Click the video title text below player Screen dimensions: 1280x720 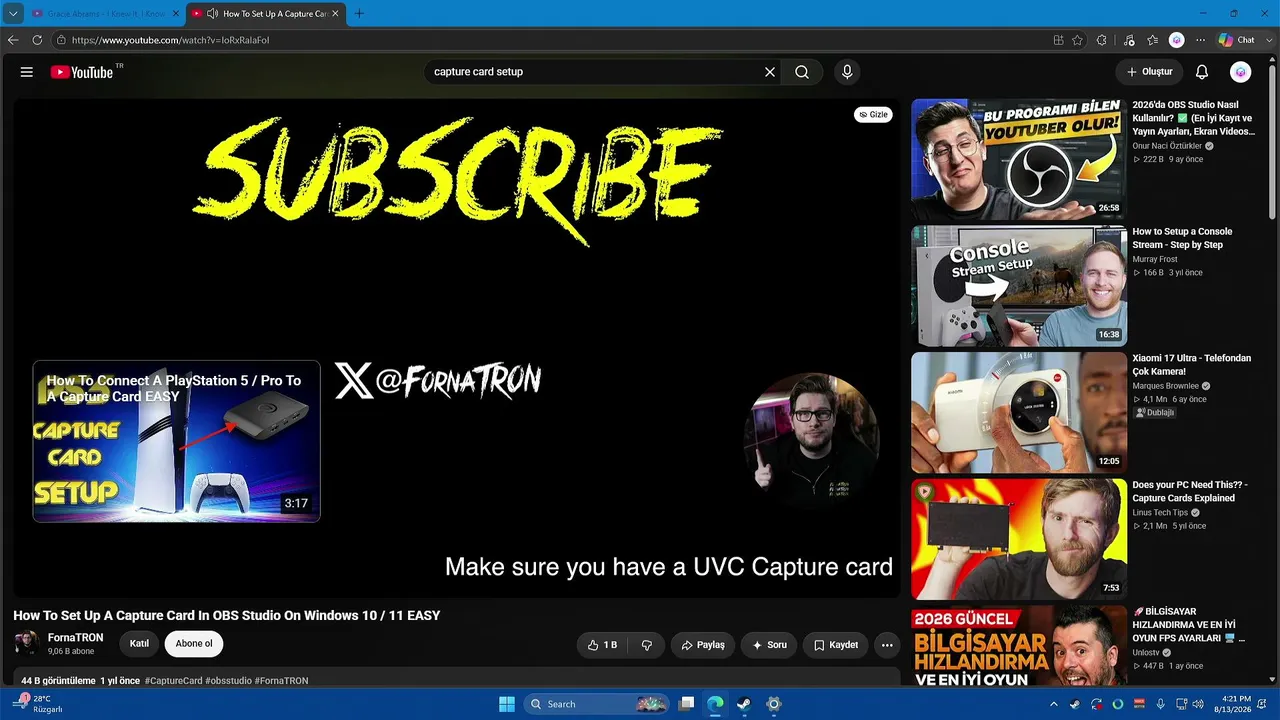pos(227,615)
